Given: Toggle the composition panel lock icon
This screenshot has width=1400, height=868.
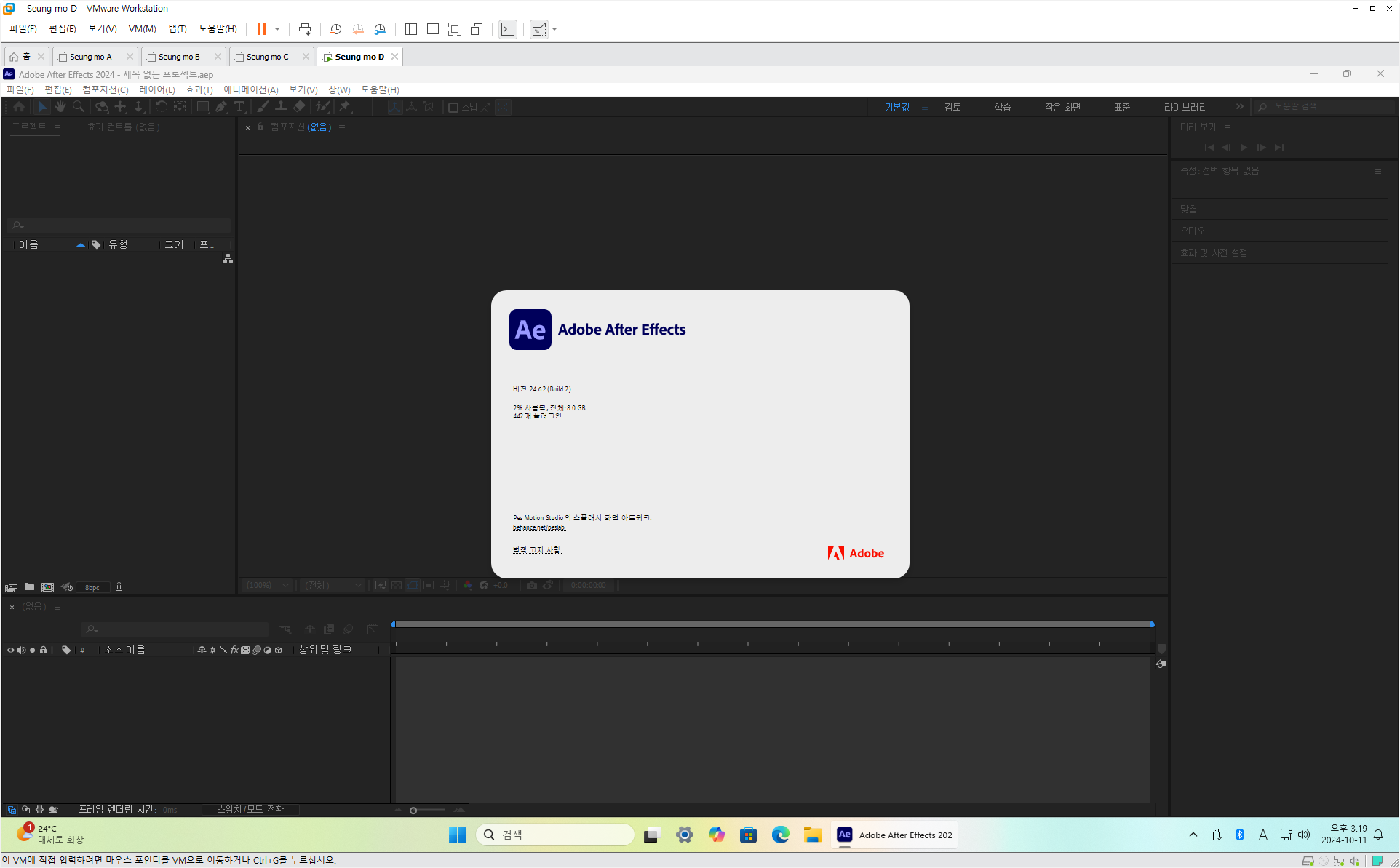Looking at the screenshot, I should pos(260,127).
